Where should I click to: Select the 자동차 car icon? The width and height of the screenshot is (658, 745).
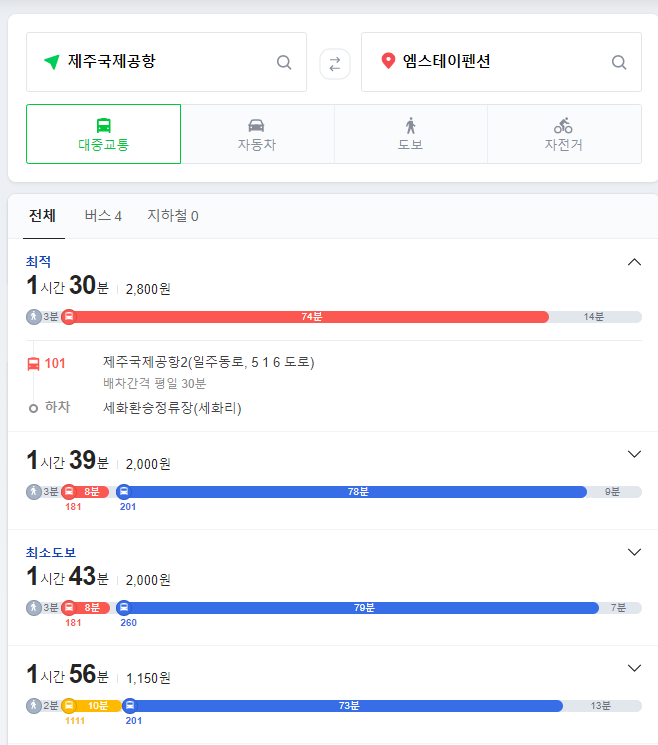[257, 125]
